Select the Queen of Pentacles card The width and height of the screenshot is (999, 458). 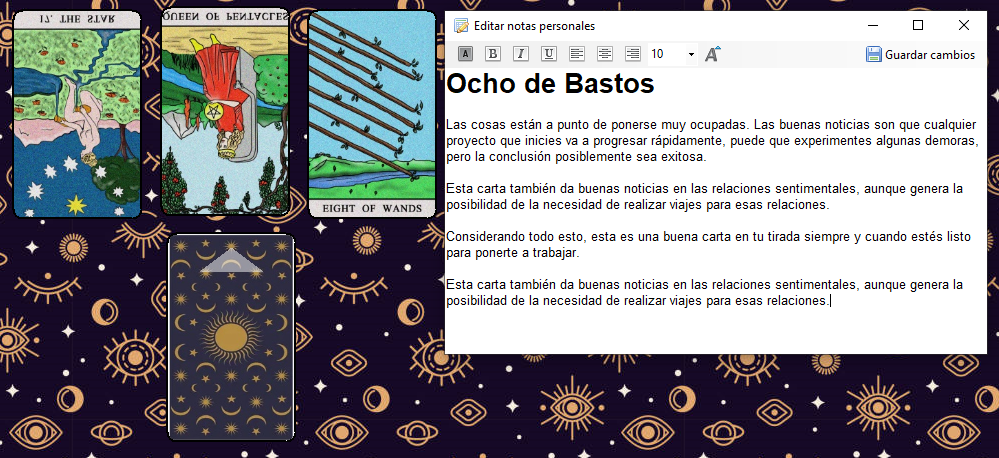coord(226,111)
